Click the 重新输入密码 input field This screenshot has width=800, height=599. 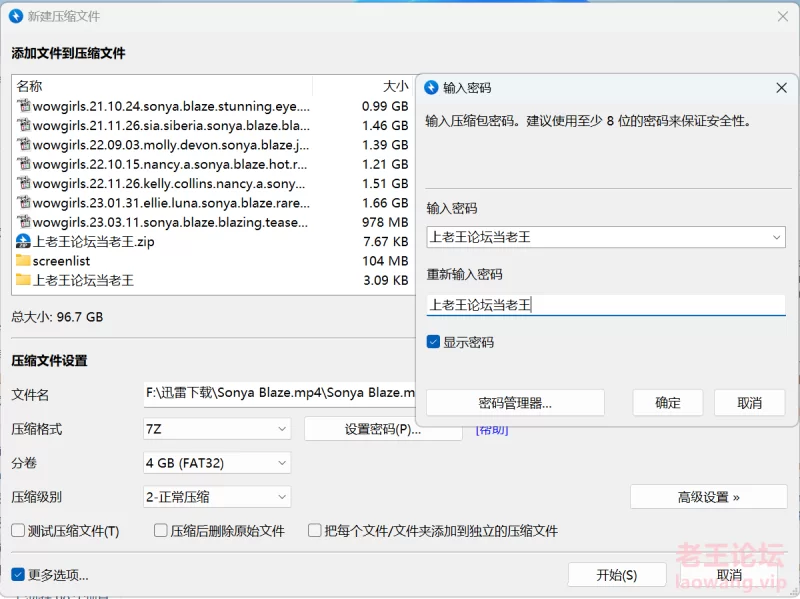[606, 305]
